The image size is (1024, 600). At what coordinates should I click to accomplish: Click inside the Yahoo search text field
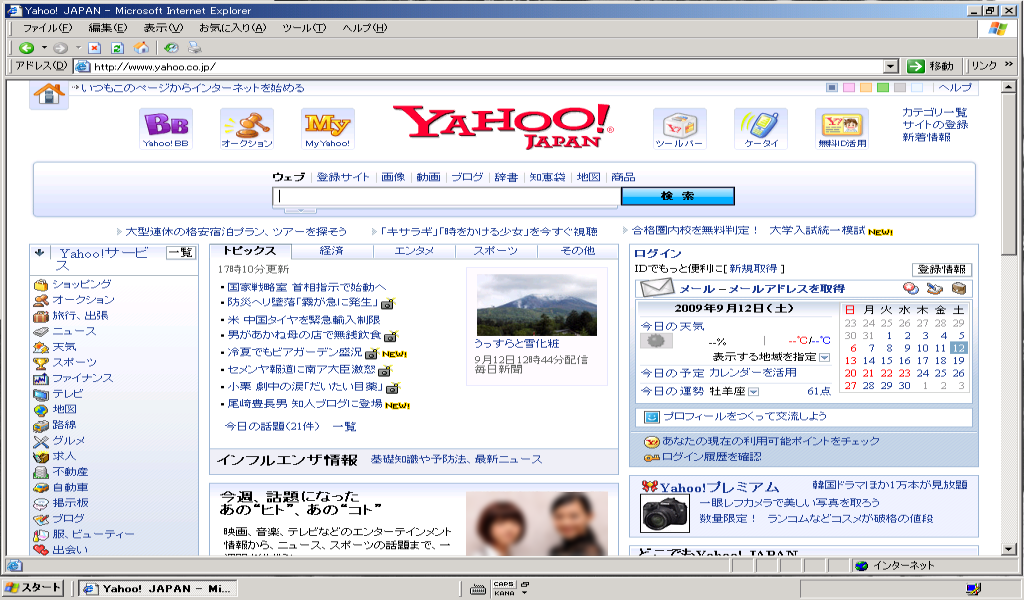click(447, 196)
